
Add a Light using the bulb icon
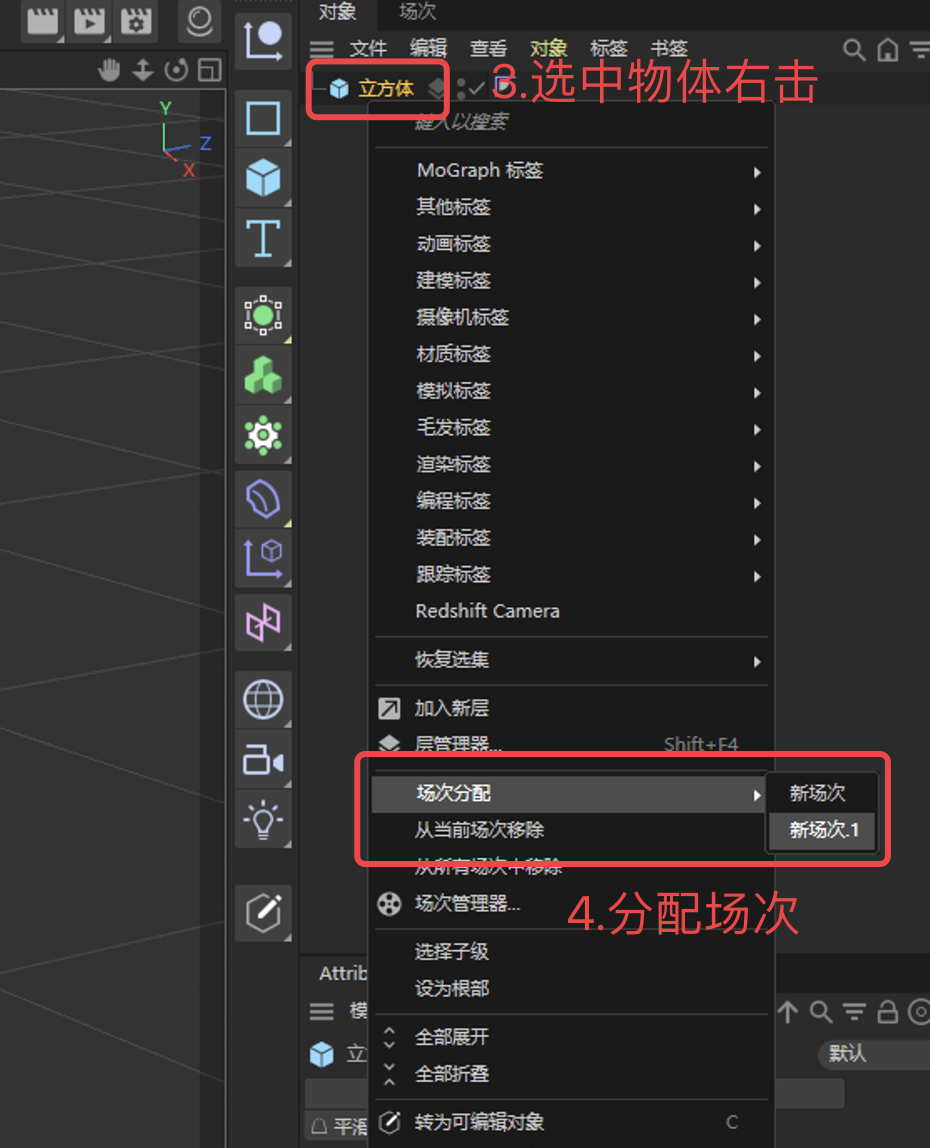(x=263, y=820)
